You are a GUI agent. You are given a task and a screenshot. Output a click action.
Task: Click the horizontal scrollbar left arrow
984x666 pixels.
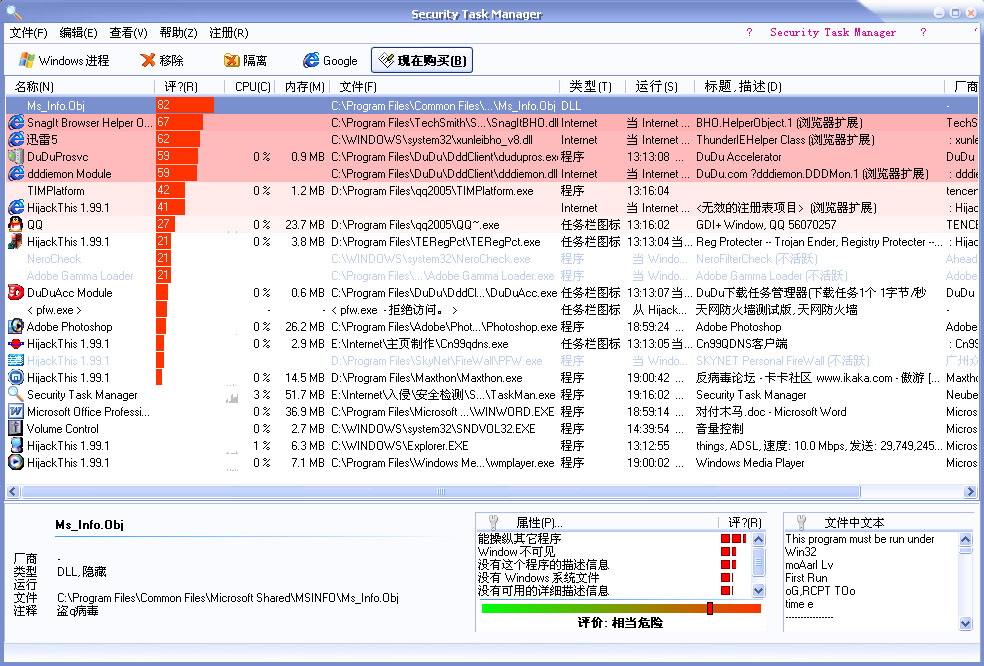coord(13,491)
